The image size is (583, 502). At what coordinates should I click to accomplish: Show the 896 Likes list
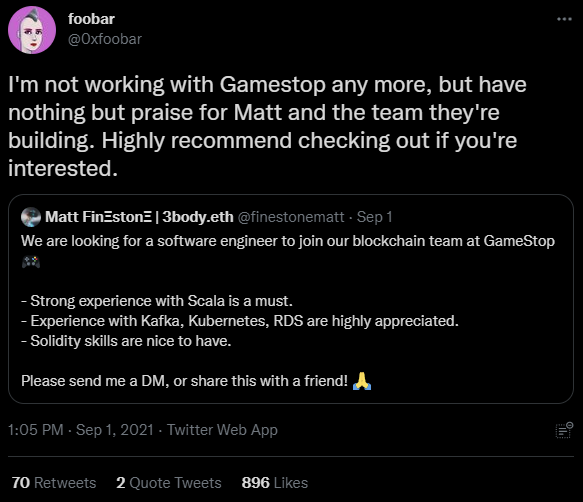[274, 483]
